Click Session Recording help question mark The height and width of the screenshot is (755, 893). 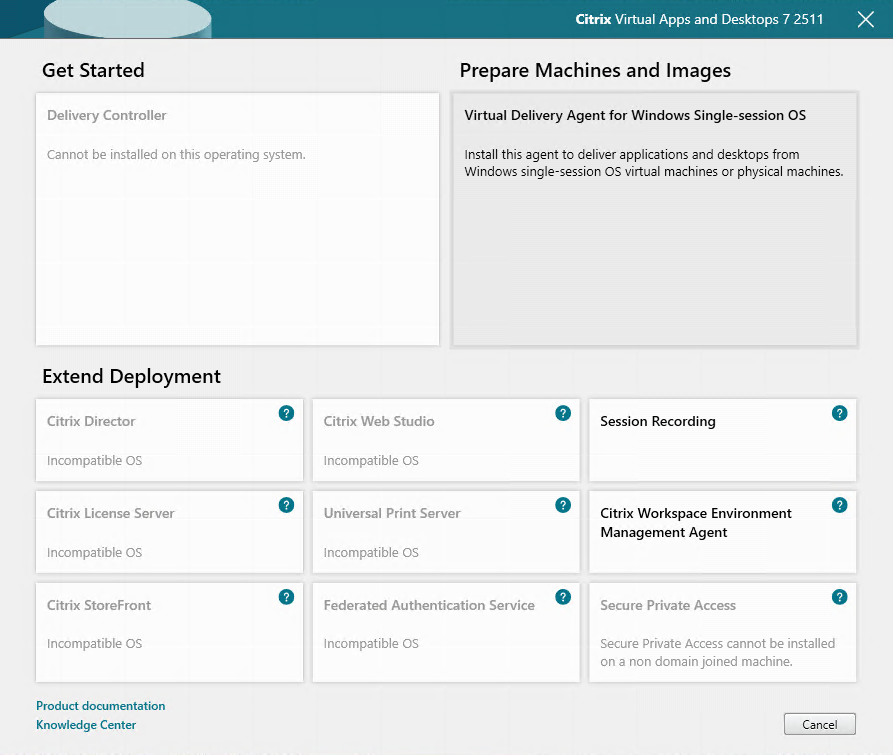pyautogui.click(x=839, y=413)
